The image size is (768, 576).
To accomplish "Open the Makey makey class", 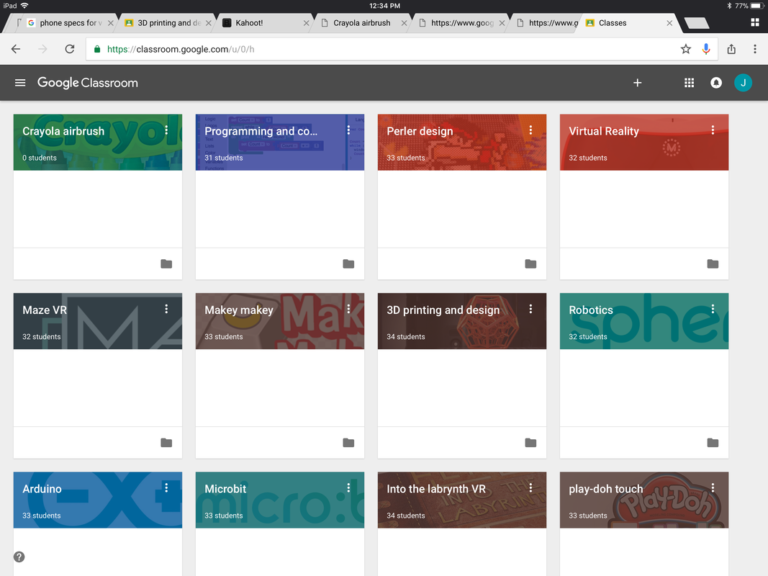I will click(x=239, y=310).
